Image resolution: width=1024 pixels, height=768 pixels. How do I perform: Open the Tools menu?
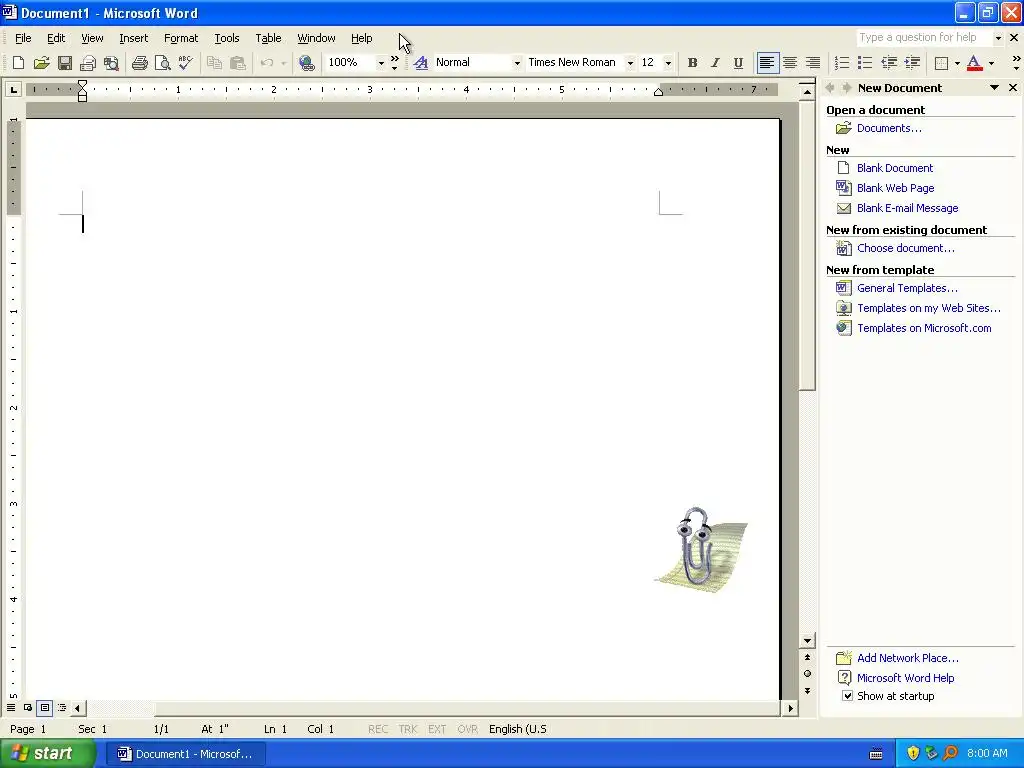point(227,38)
